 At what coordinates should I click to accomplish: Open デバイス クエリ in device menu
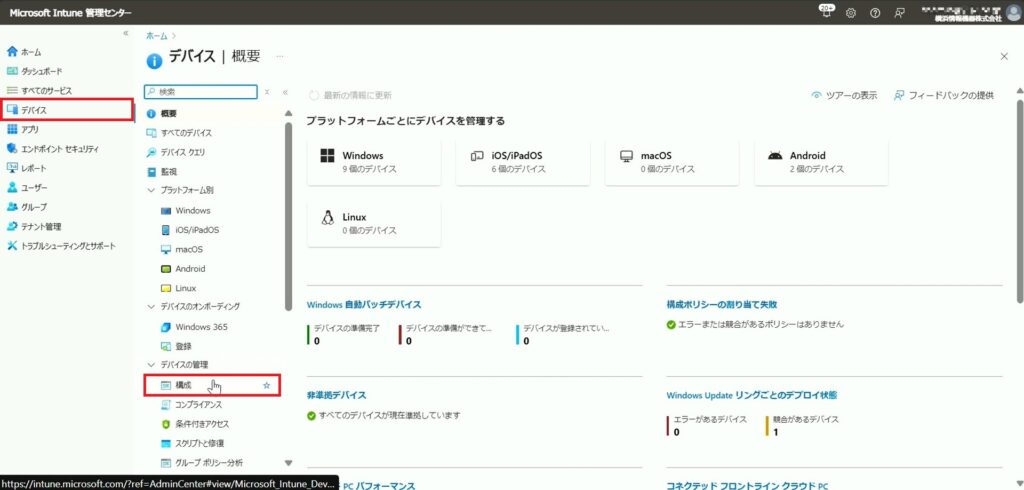point(176,152)
